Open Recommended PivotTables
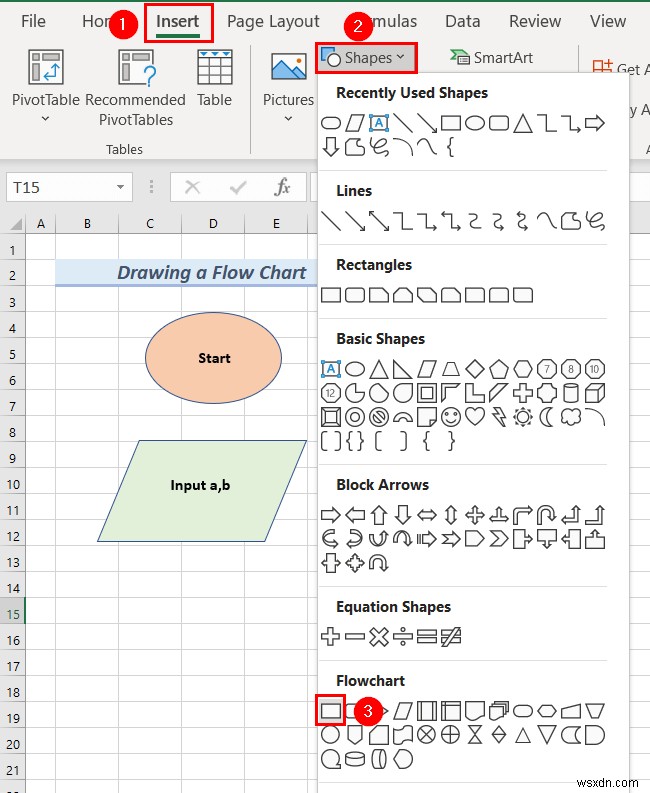This screenshot has height=793, width=650. click(x=136, y=88)
